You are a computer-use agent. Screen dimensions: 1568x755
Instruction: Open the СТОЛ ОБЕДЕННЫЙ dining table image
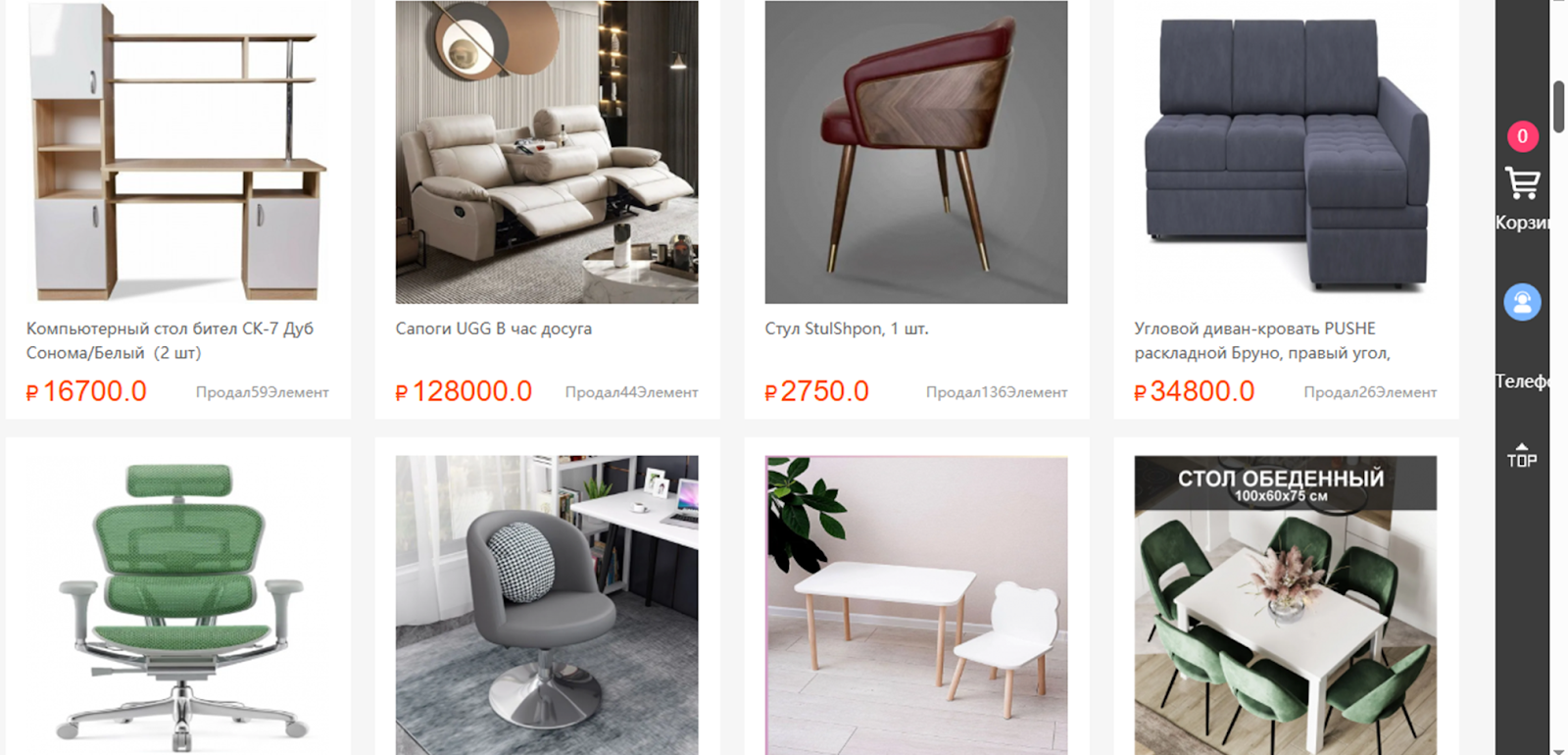tap(1286, 605)
